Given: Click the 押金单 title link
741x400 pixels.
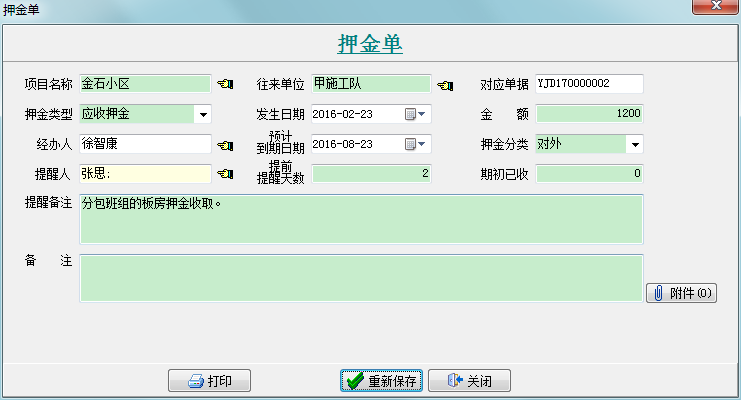Looking at the screenshot, I should tap(370, 44).
